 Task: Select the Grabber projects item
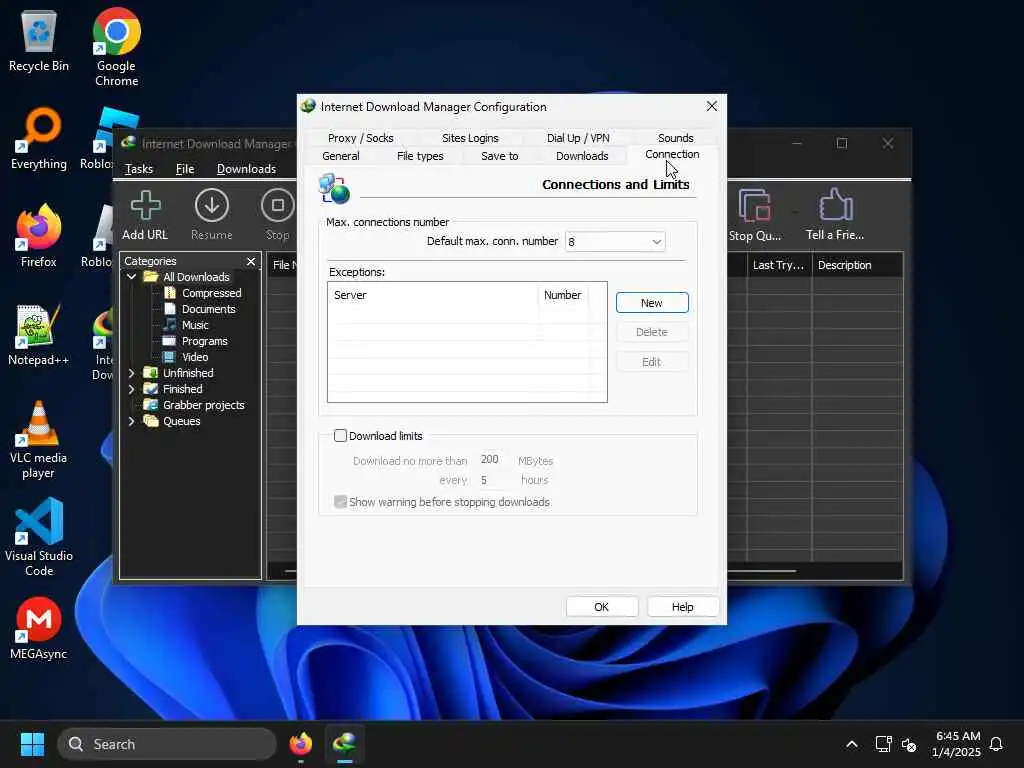(203, 405)
